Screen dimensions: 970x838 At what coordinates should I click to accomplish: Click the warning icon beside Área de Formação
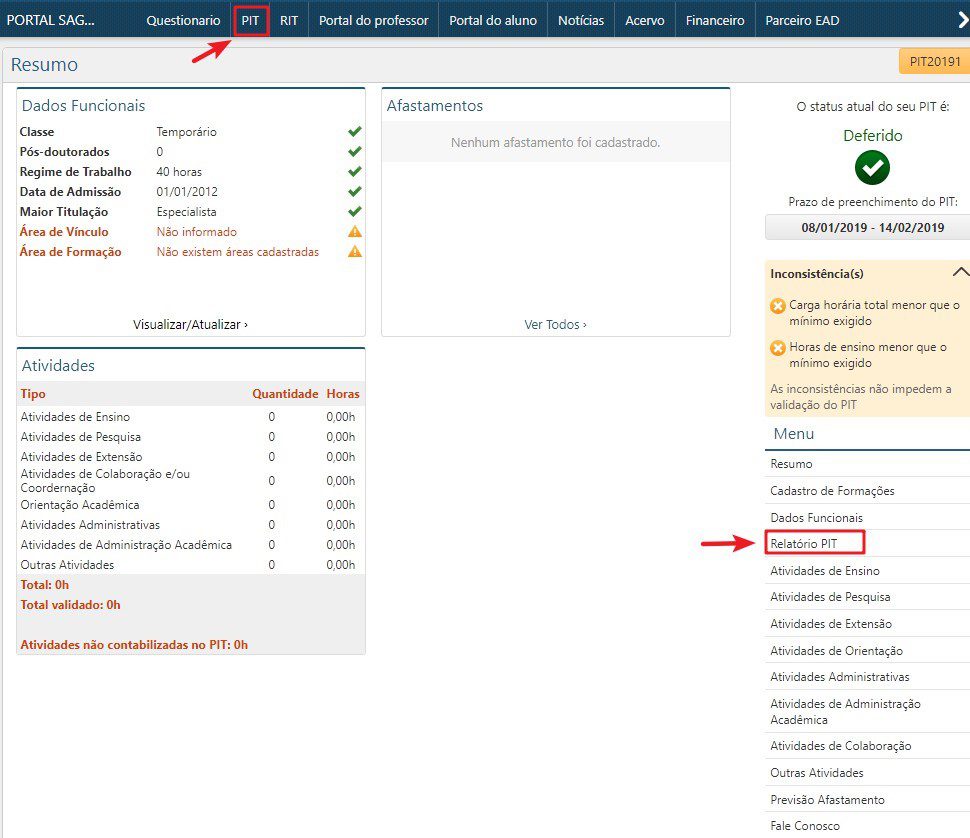tap(354, 252)
